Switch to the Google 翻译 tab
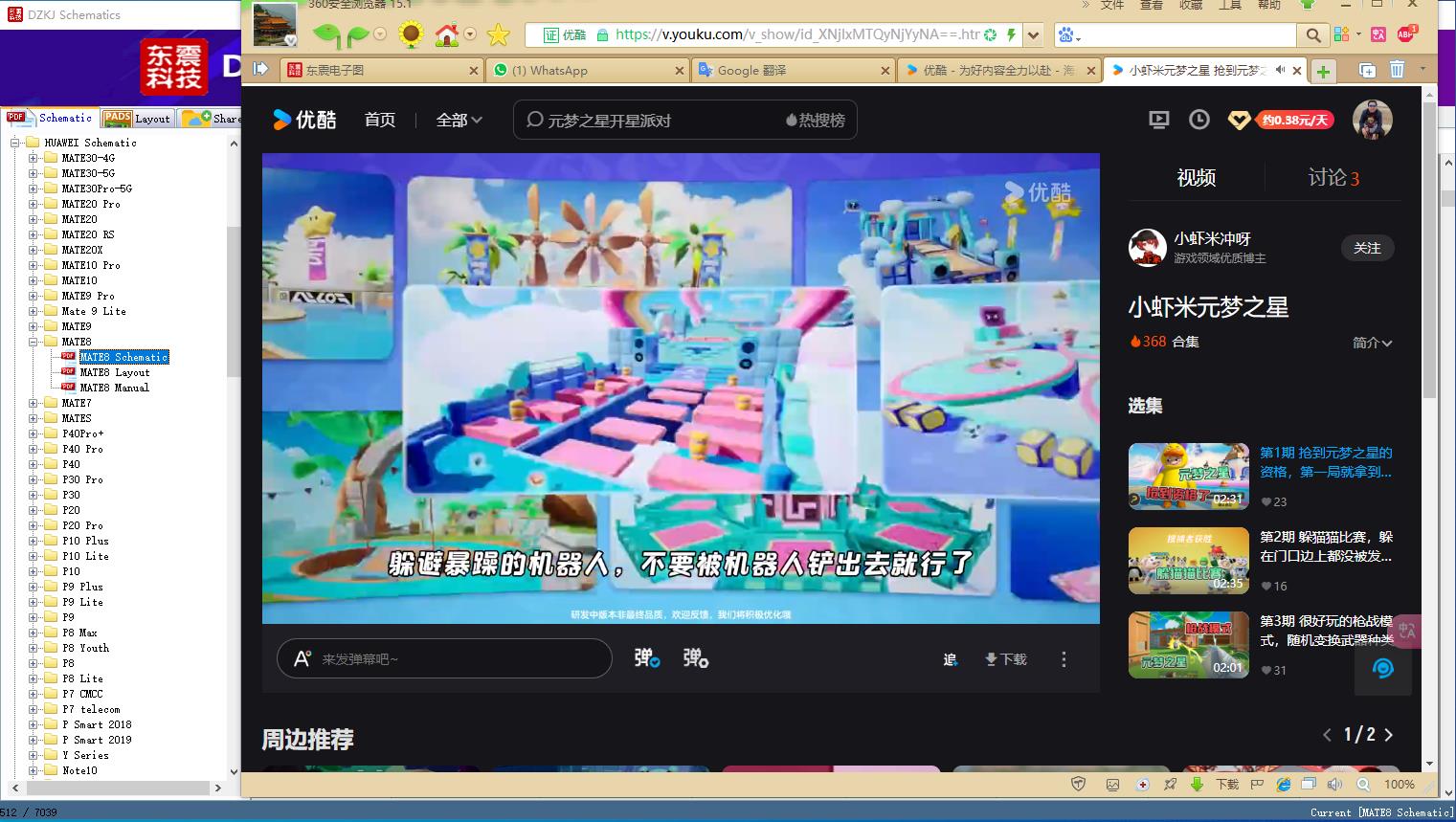The height and width of the screenshot is (822, 1456). (793, 70)
